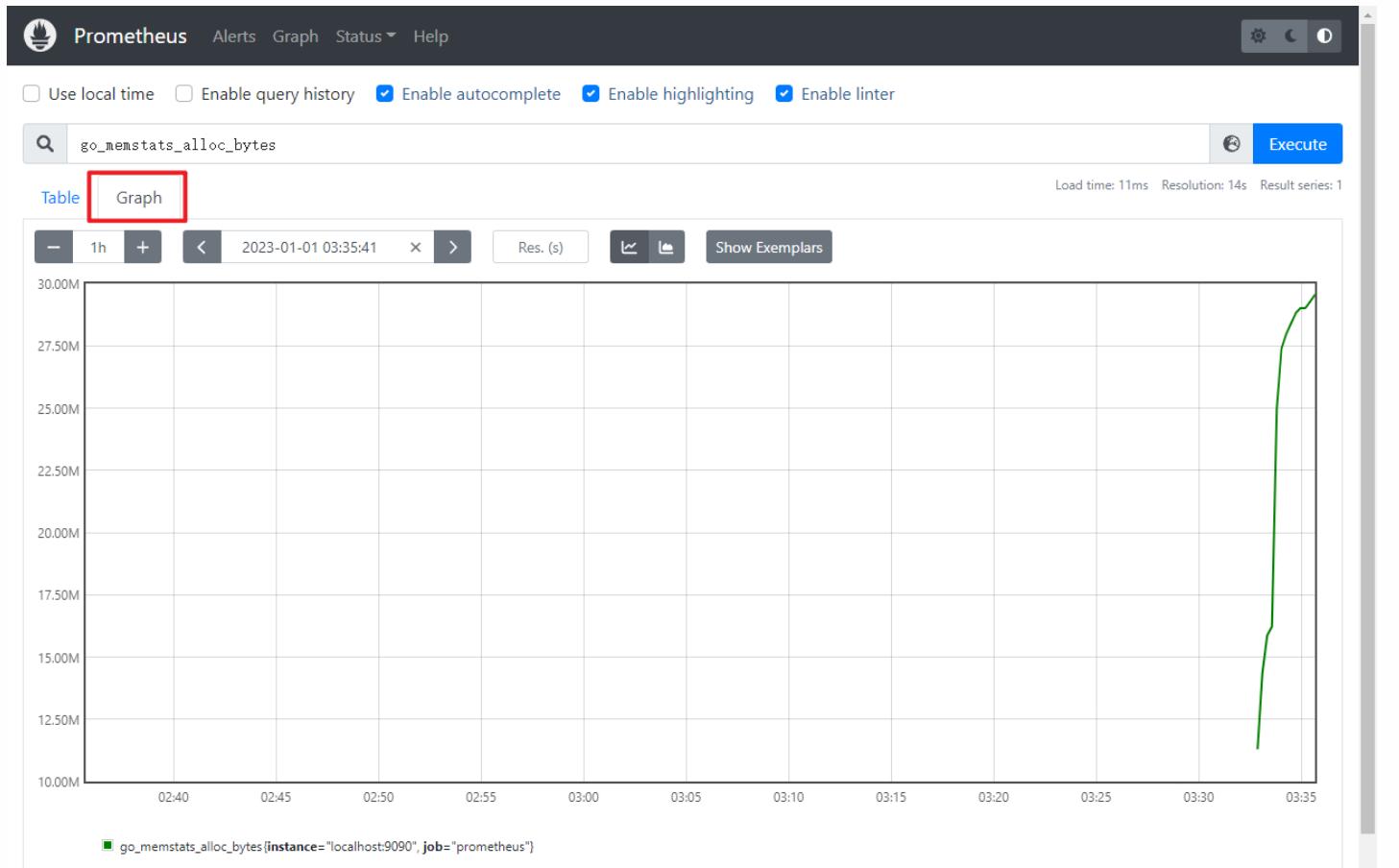Clear the end time with X
The height and width of the screenshot is (868, 1399).
(x=416, y=247)
